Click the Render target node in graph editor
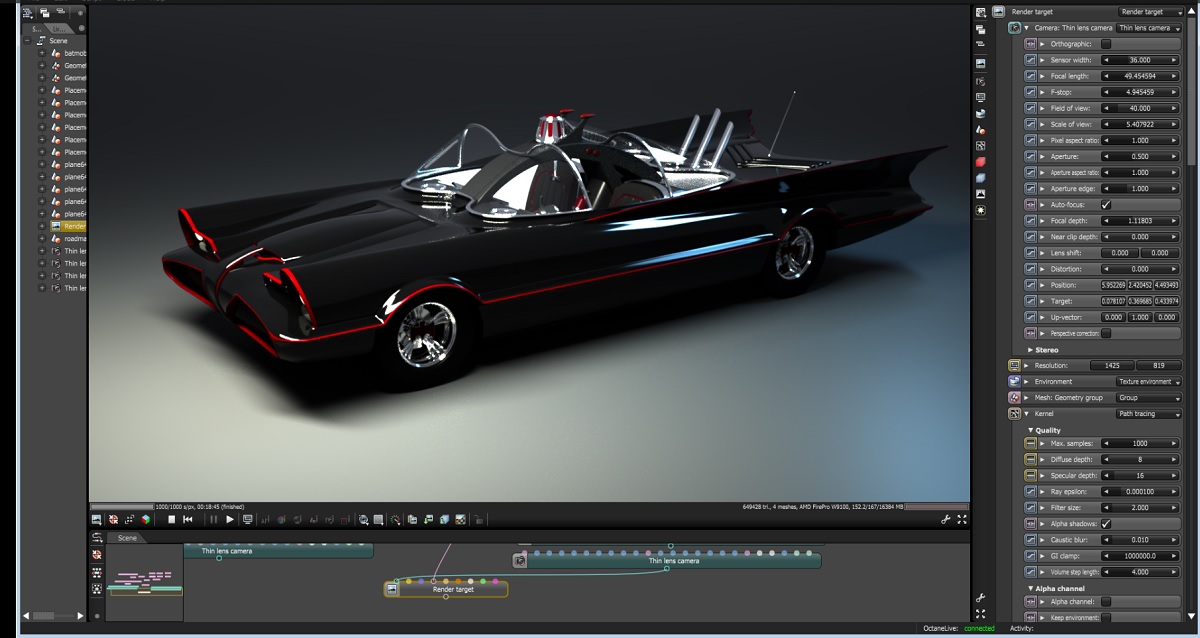Viewport: 1200px width, 638px height. [446, 589]
